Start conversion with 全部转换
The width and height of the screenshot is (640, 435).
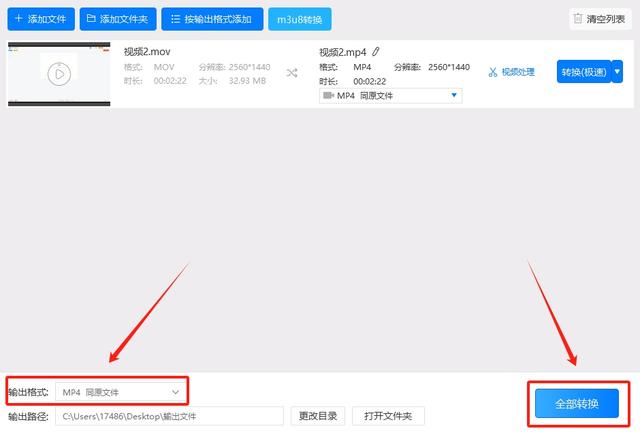click(577, 404)
